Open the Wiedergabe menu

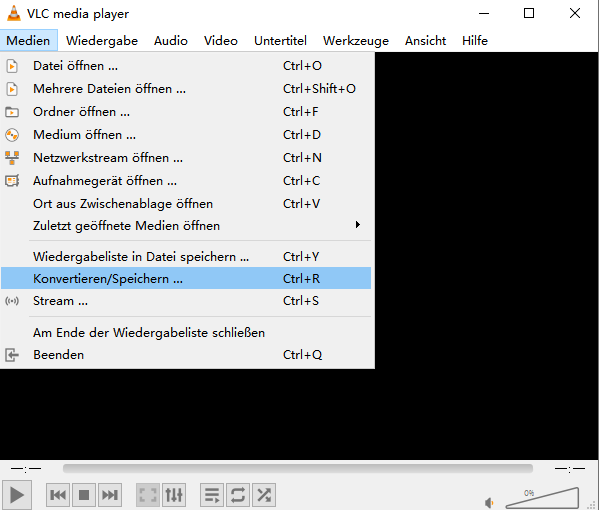[x=102, y=40]
